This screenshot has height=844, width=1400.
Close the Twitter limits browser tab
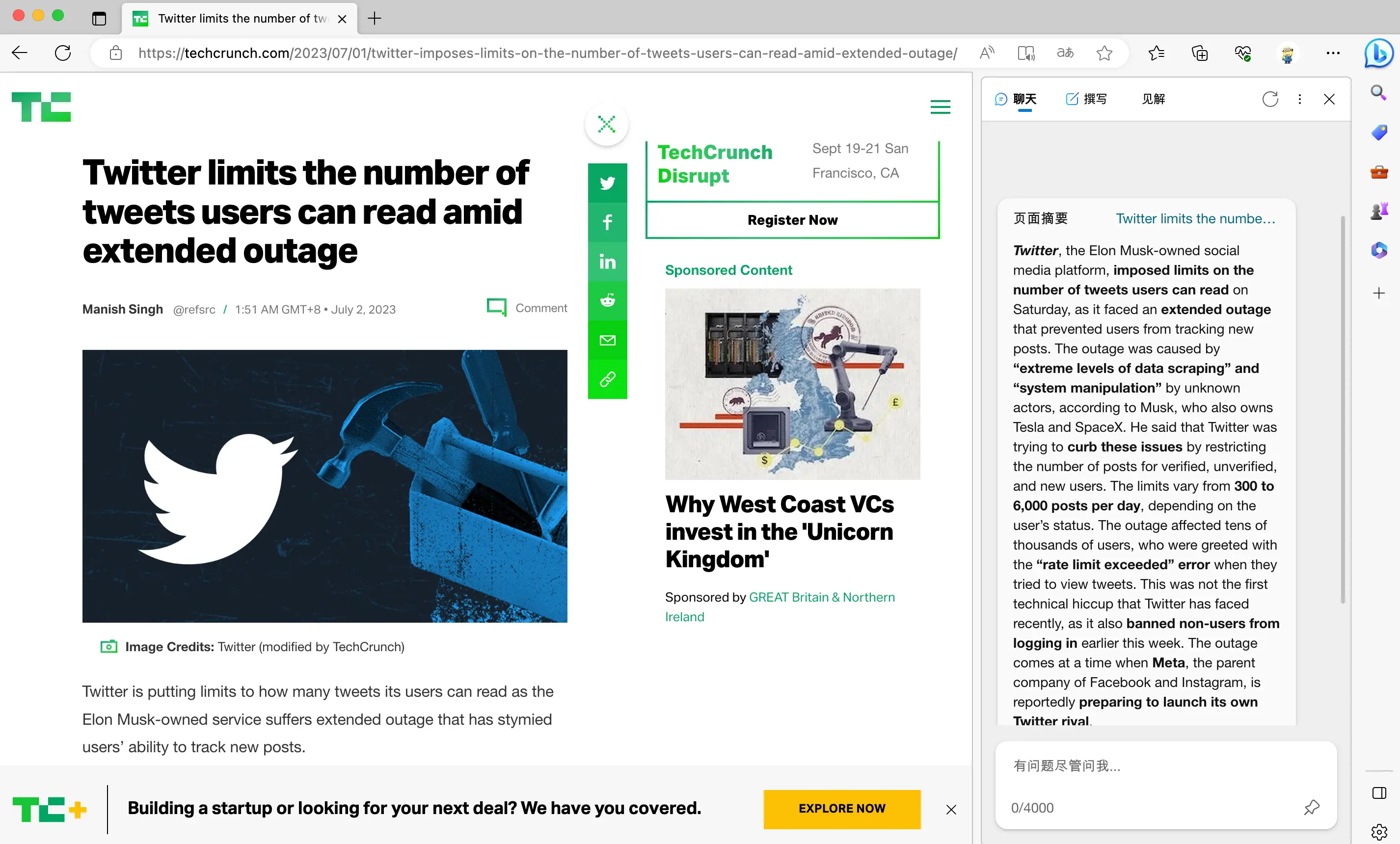point(342,19)
